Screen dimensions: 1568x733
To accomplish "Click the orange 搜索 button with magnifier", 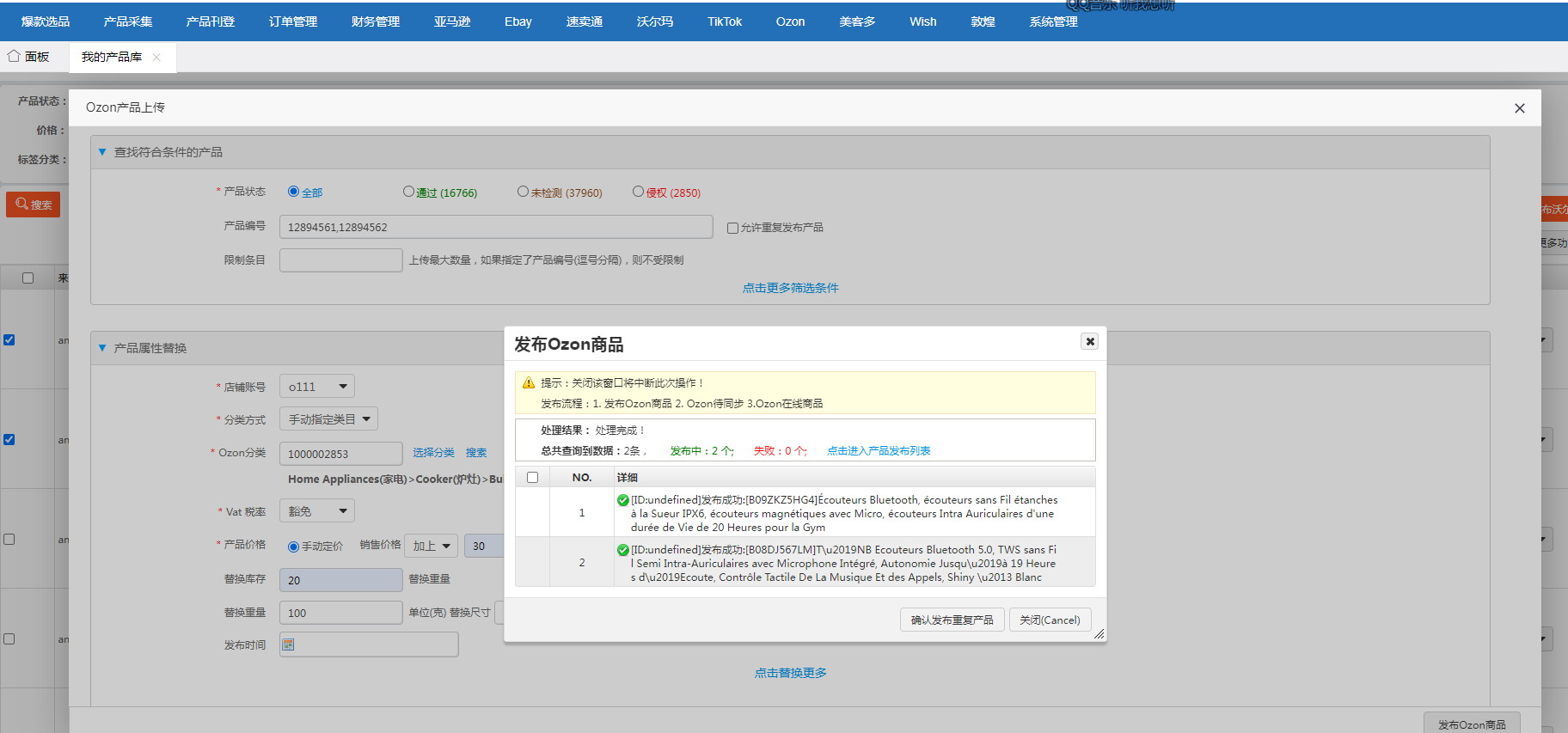I will click(34, 205).
